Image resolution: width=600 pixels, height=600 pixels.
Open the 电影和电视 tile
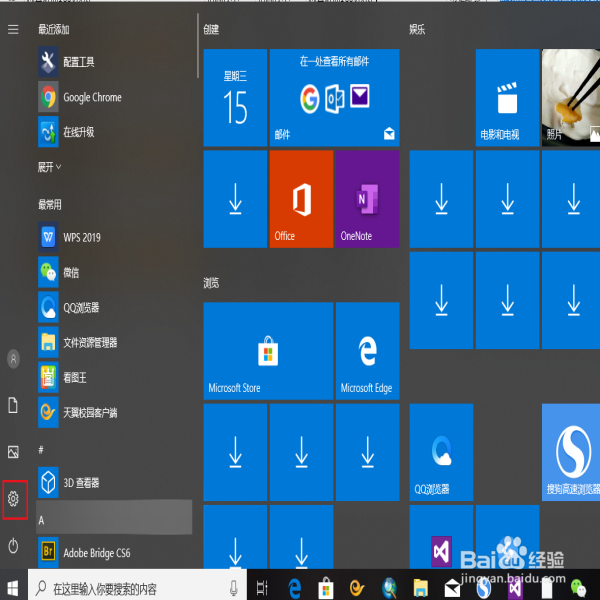coord(507,98)
